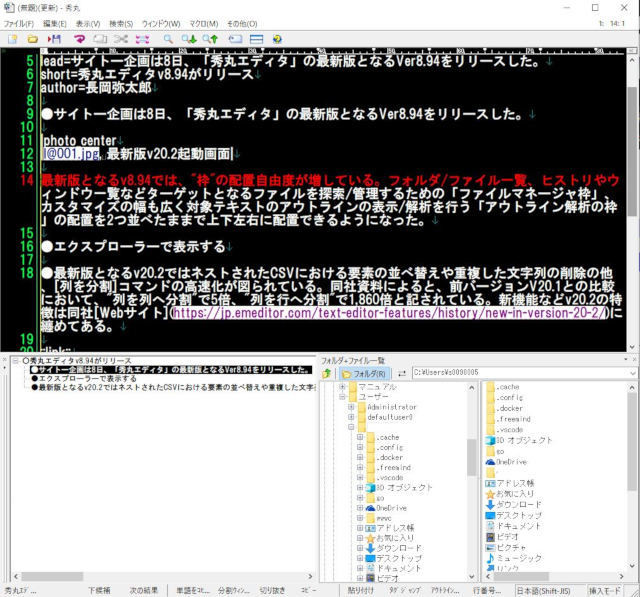Click the 3D オブジェクト cube icon in file list
The image size is (640, 597).
490,440
